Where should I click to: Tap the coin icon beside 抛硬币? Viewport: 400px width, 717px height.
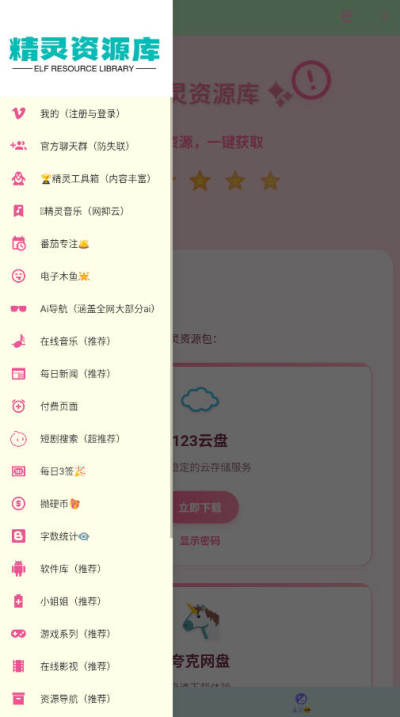[18, 503]
